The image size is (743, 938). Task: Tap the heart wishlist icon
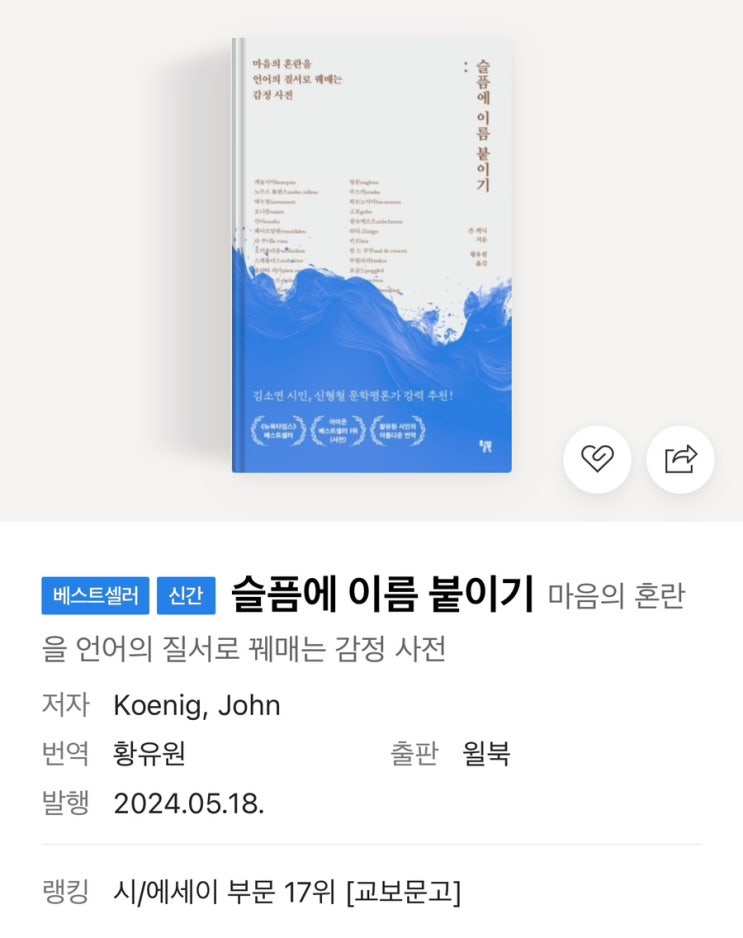597,459
